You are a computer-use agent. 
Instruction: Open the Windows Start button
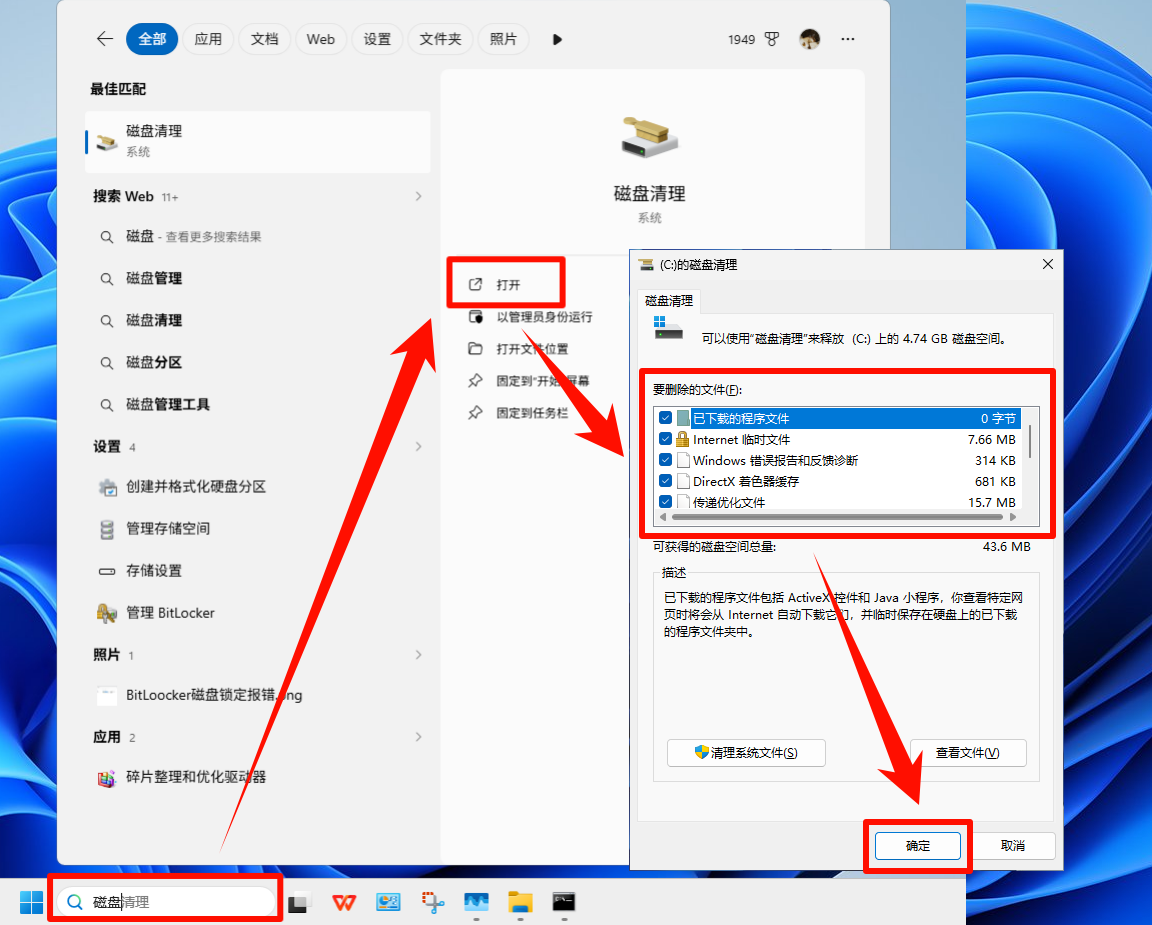tap(31, 901)
